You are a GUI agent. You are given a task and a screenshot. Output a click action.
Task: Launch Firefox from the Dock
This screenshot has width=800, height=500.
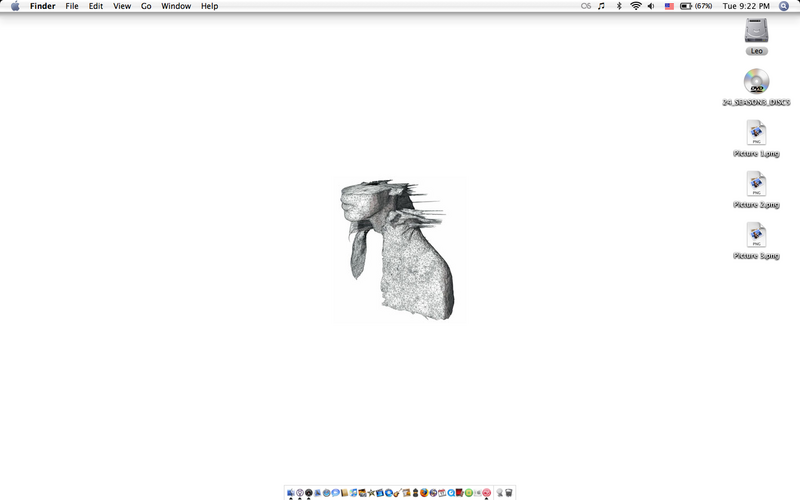[424, 493]
